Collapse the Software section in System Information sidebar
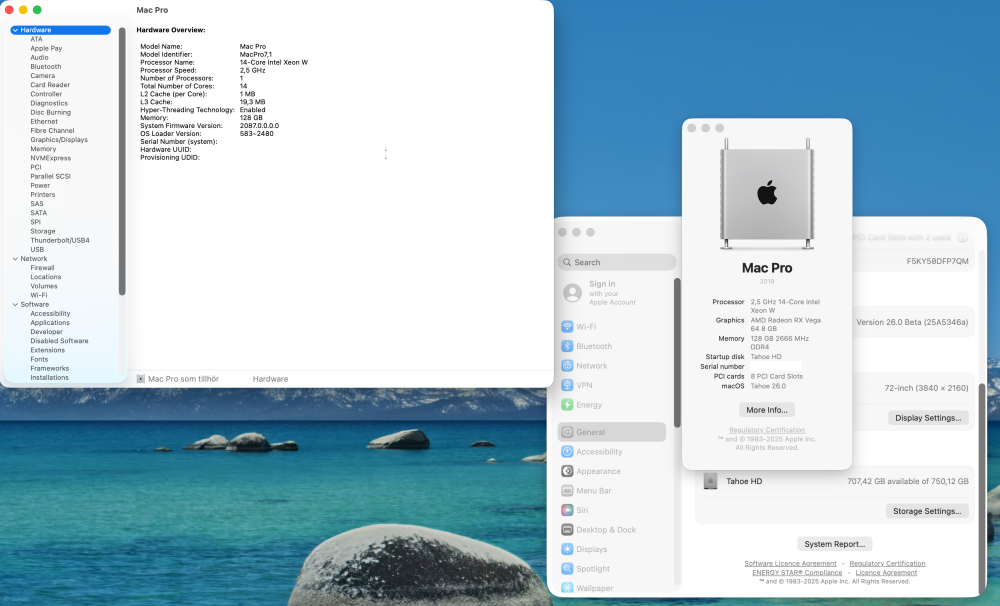 15,305
